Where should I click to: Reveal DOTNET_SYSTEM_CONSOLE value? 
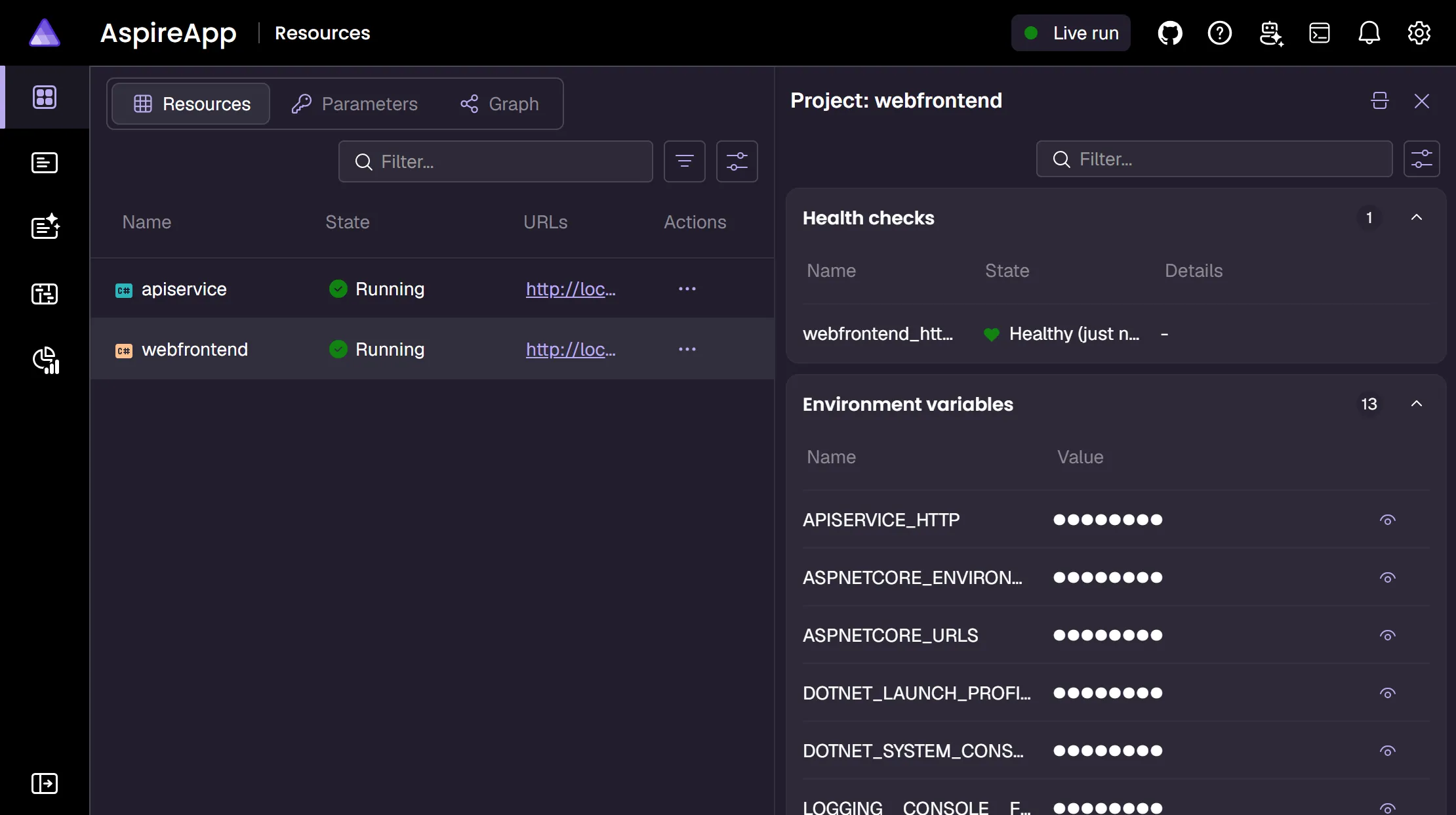coord(1387,751)
